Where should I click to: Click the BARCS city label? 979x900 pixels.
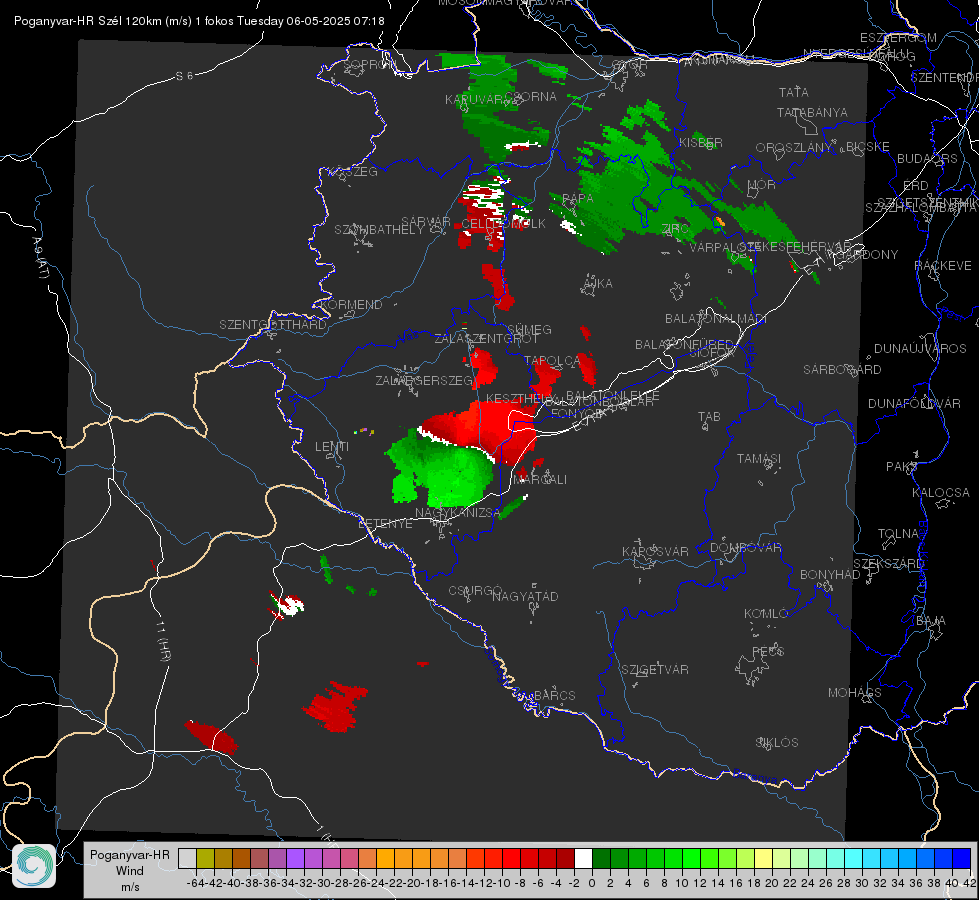(555, 695)
